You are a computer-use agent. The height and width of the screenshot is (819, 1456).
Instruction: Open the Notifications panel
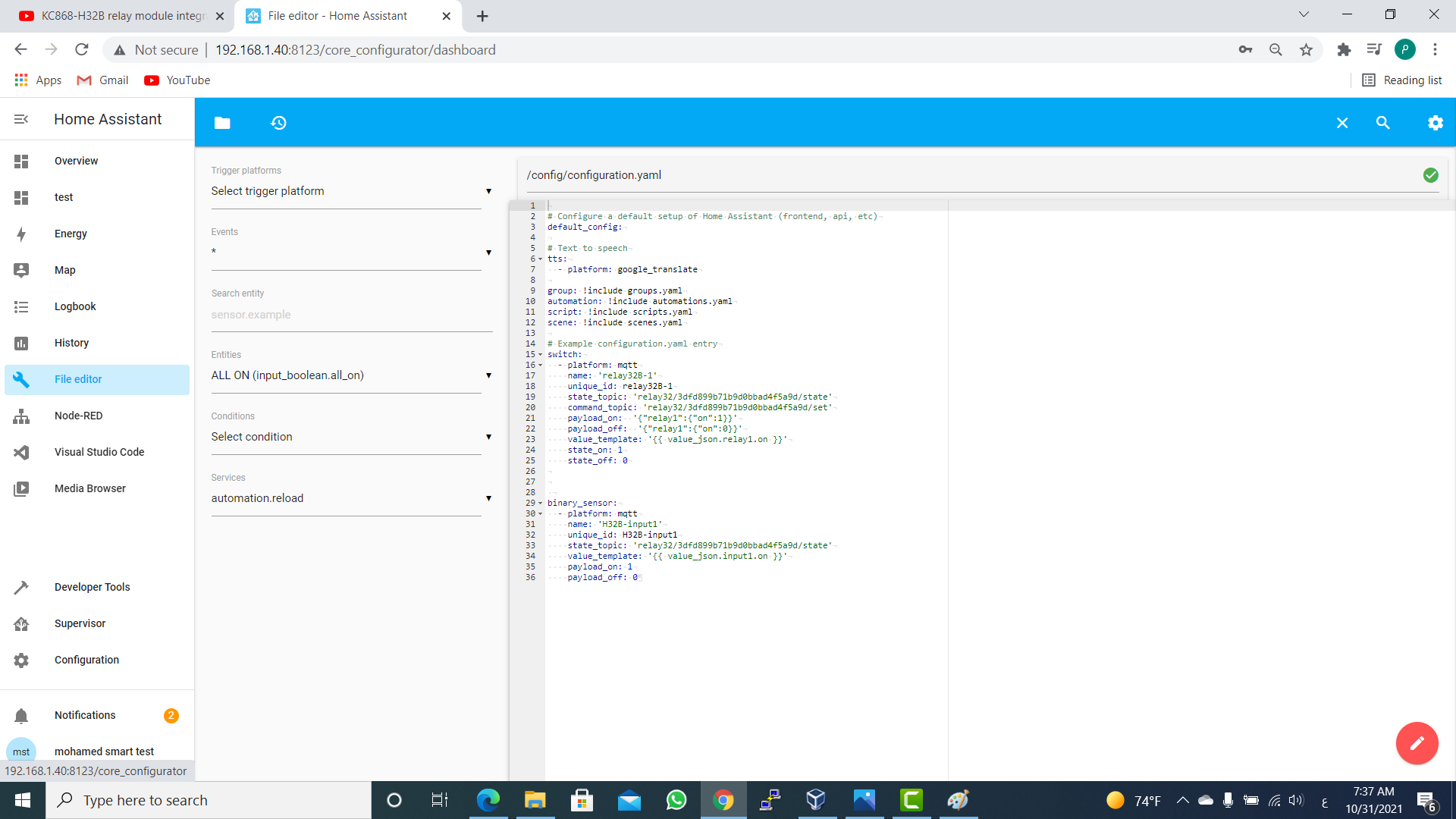[85, 715]
